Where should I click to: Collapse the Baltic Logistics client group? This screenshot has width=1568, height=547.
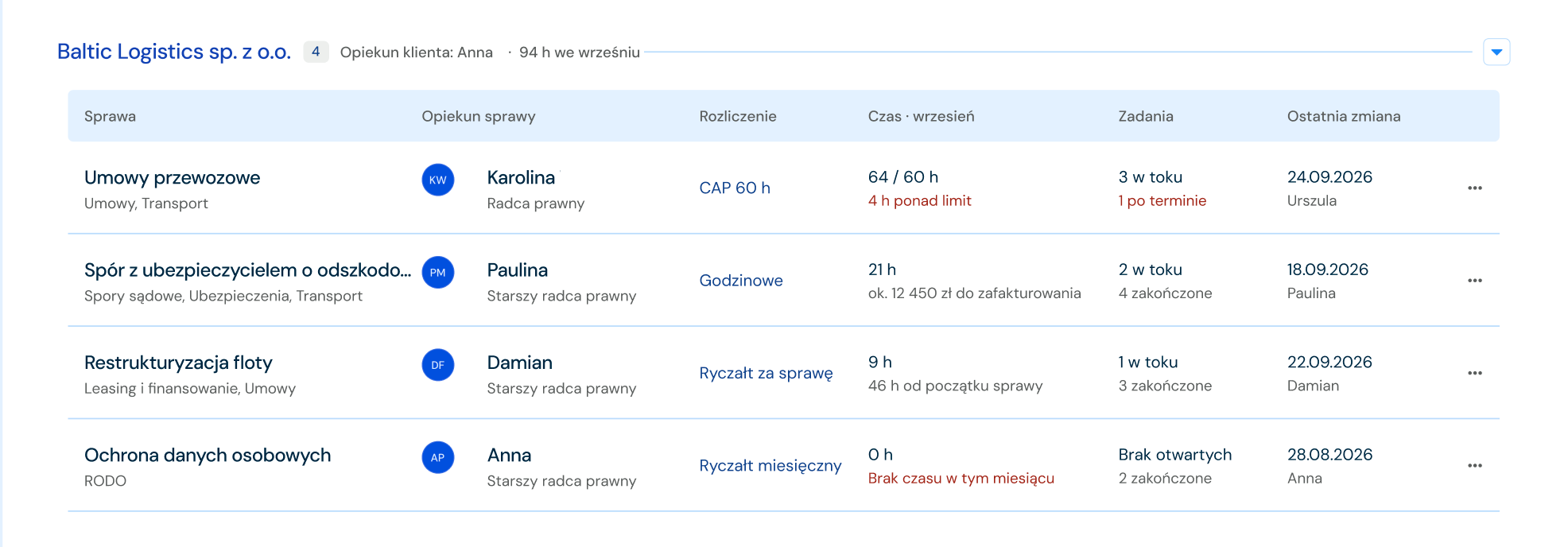tap(1496, 52)
